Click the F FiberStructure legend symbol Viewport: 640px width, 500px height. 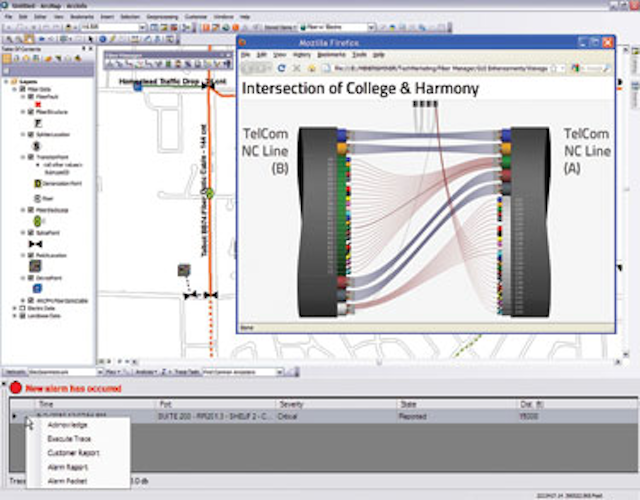click(38, 123)
